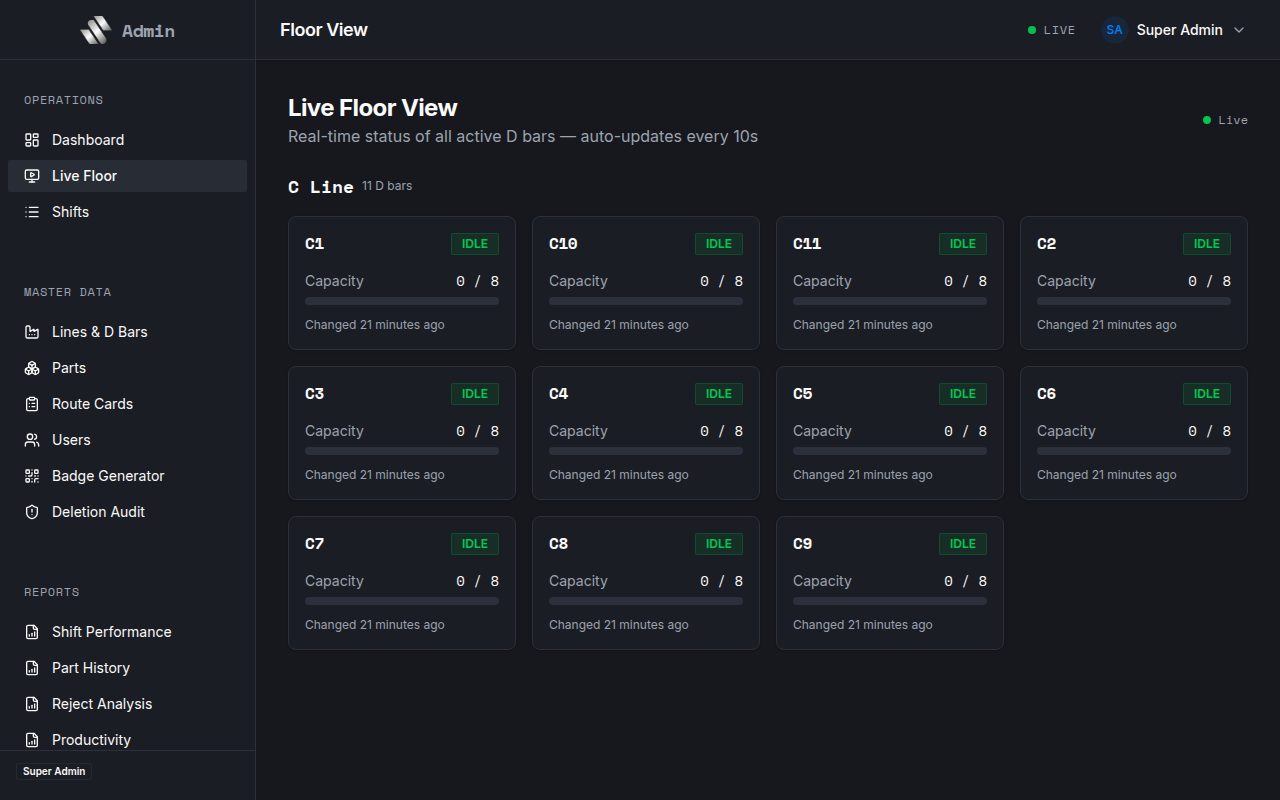Click the Reject Analysis report icon
Image resolution: width=1280 pixels, height=800 pixels.
[x=32, y=704]
